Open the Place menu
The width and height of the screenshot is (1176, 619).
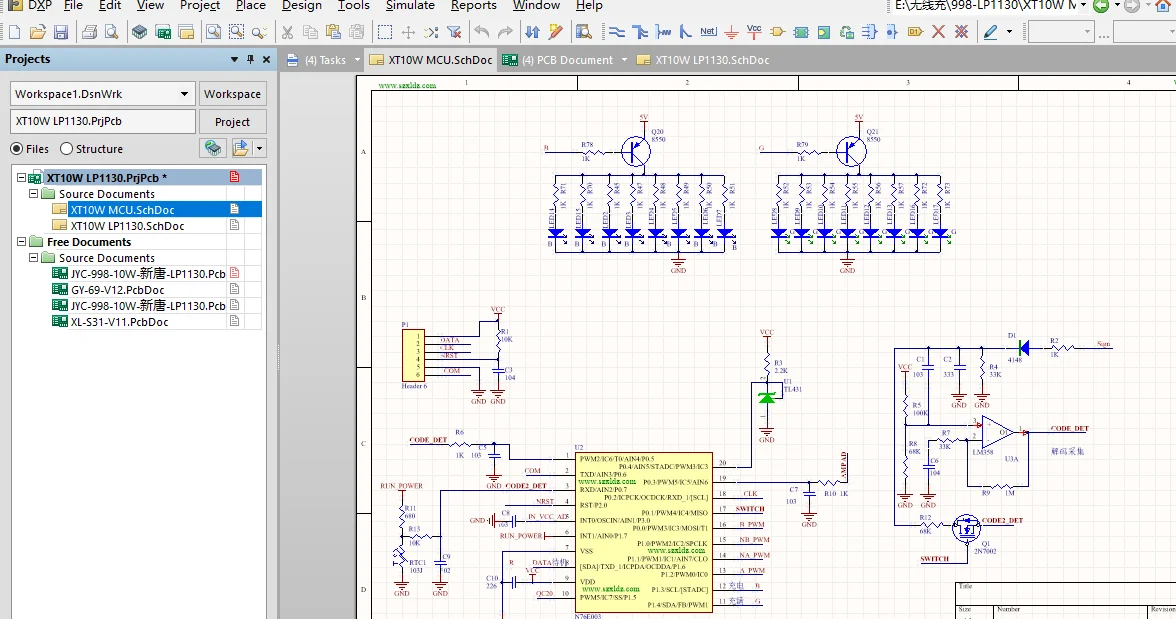pos(250,5)
